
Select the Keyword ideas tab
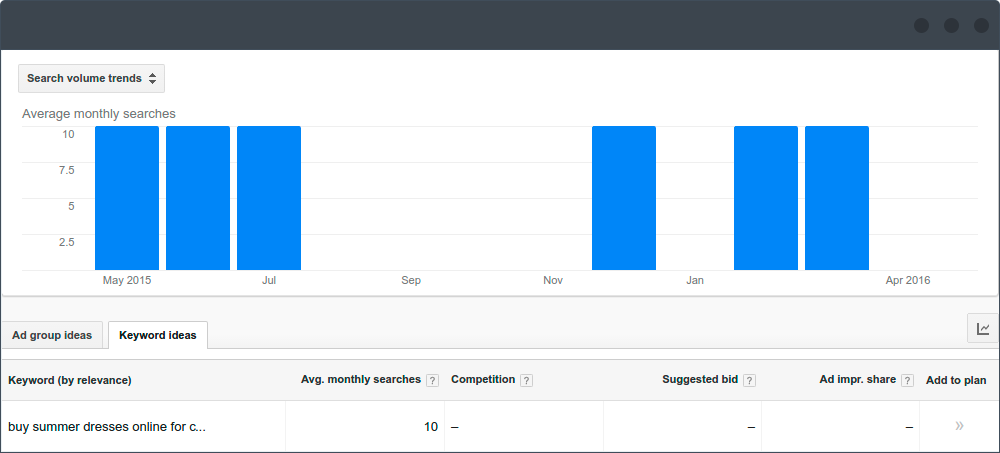158,336
